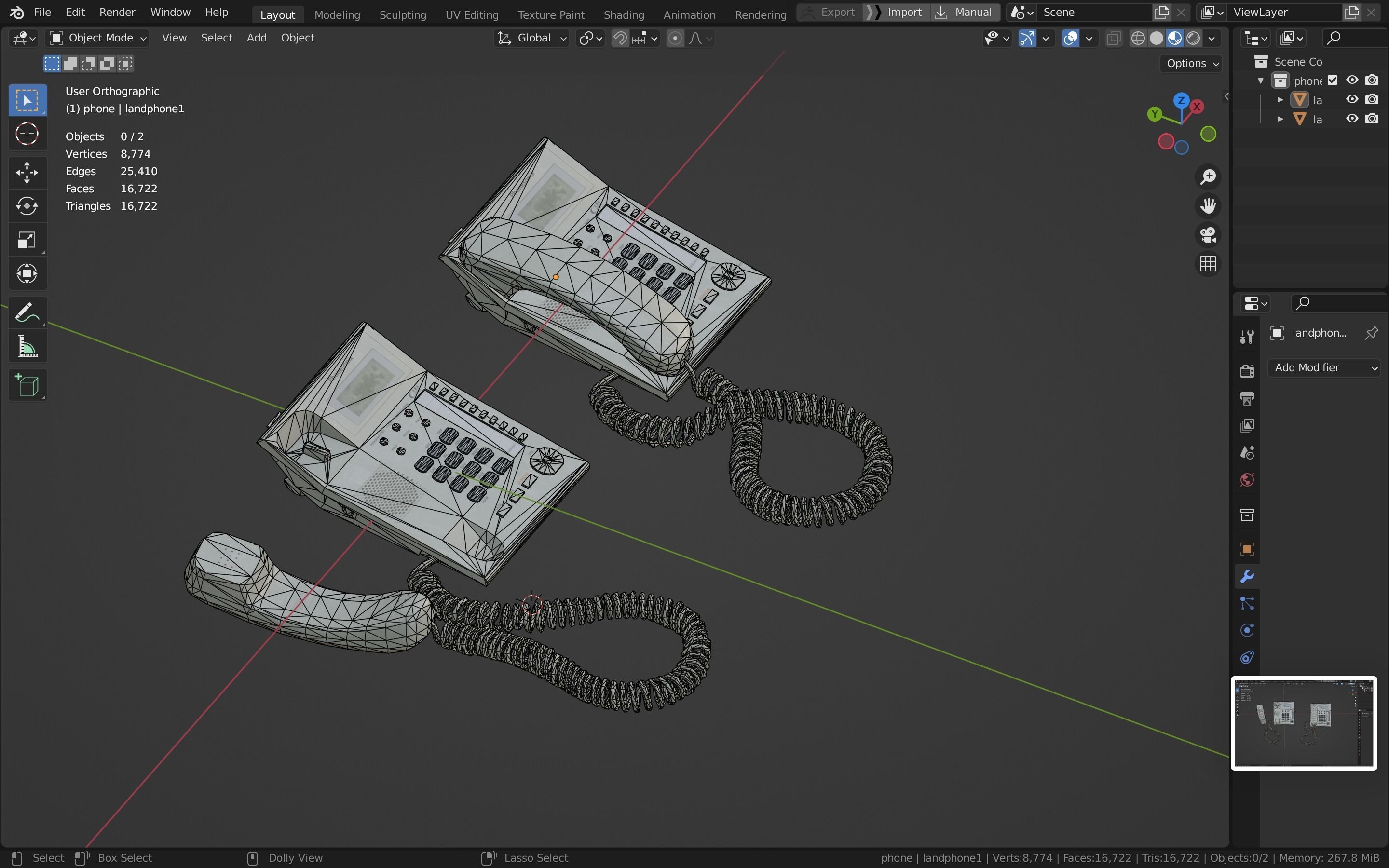This screenshot has width=1389, height=868.
Task: Switch to Wireframe viewport shading
Action: click(1138, 39)
